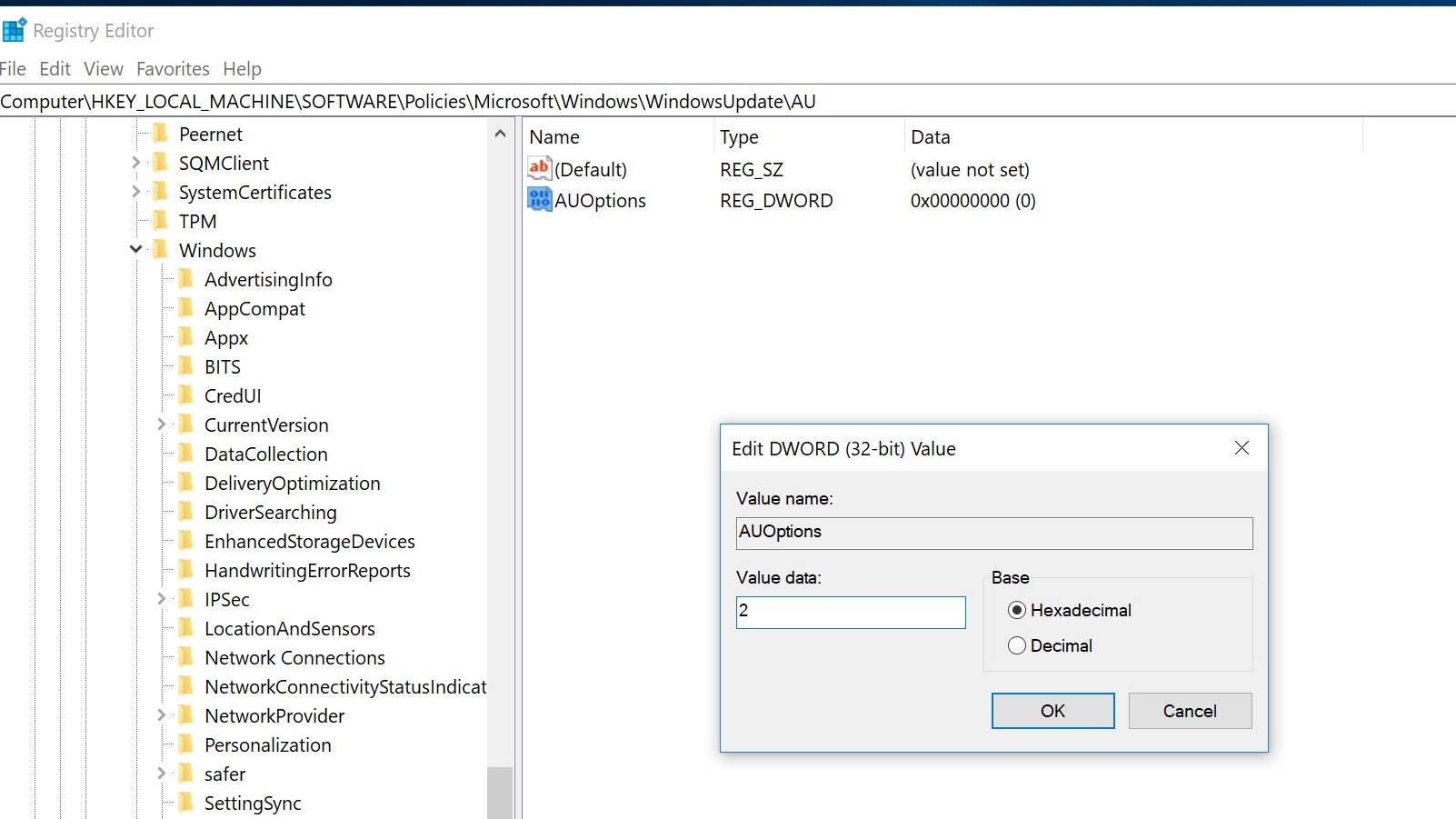Cancel the Edit DWORD dialog
1456x819 pixels.
coord(1190,711)
